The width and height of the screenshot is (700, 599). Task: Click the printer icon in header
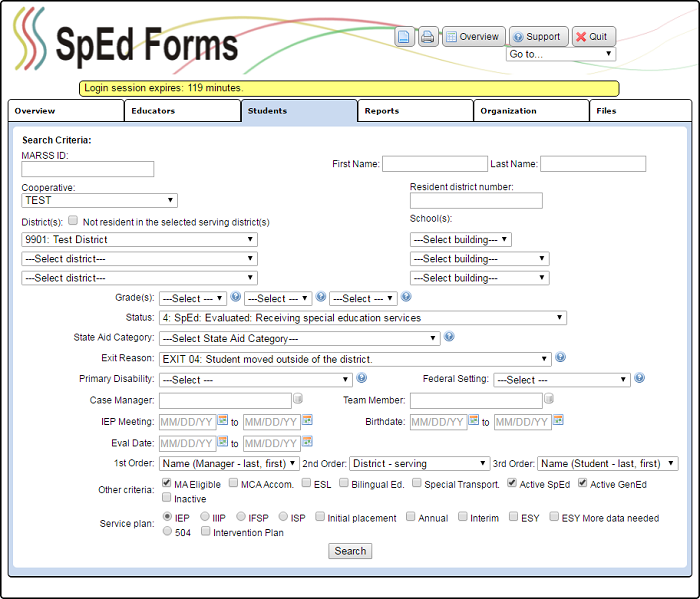click(x=427, y=37)
